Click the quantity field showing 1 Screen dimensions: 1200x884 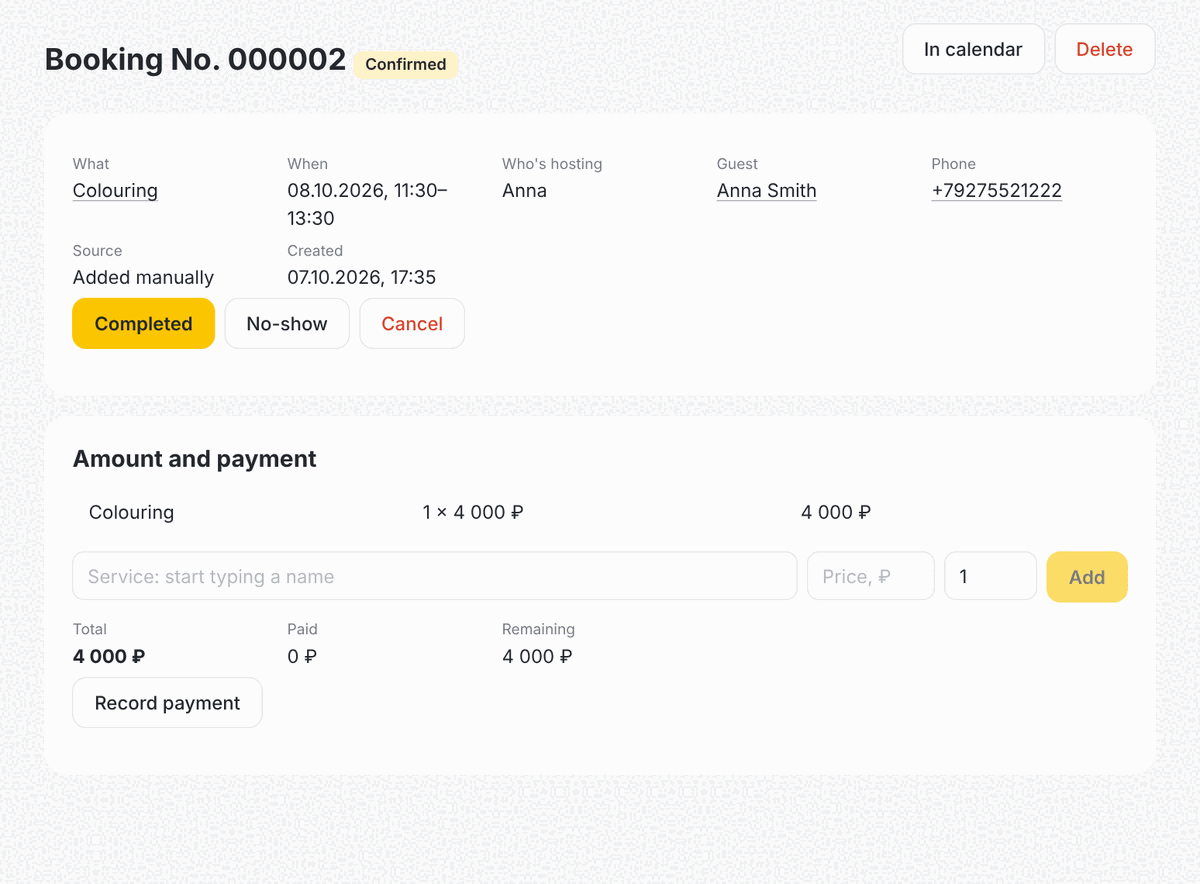[x=990, y=576]
